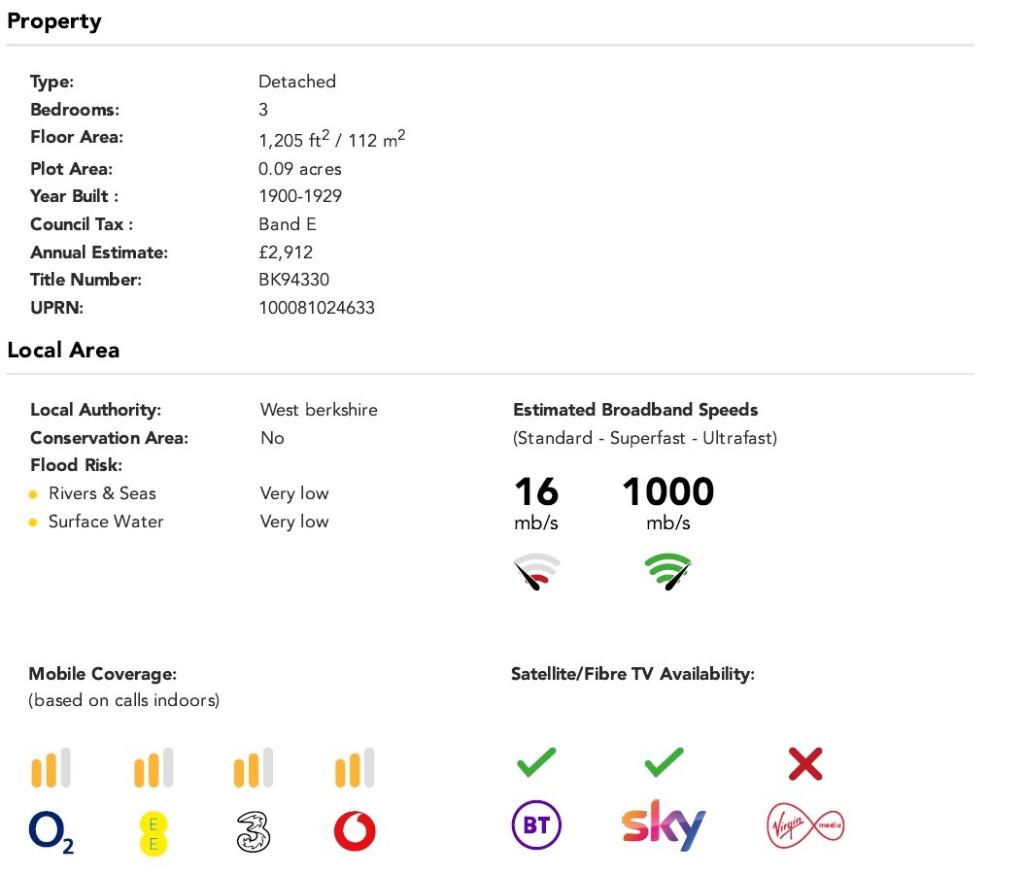Image resolution: width=1024 pixels, height=875 pixels.
Task: Click the signal bars above O2
Action: tap(51, 768)
